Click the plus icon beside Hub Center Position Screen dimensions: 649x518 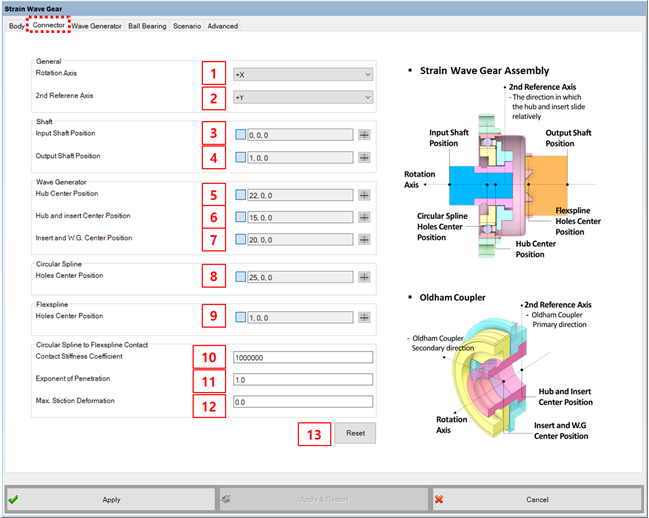(364, 195)
